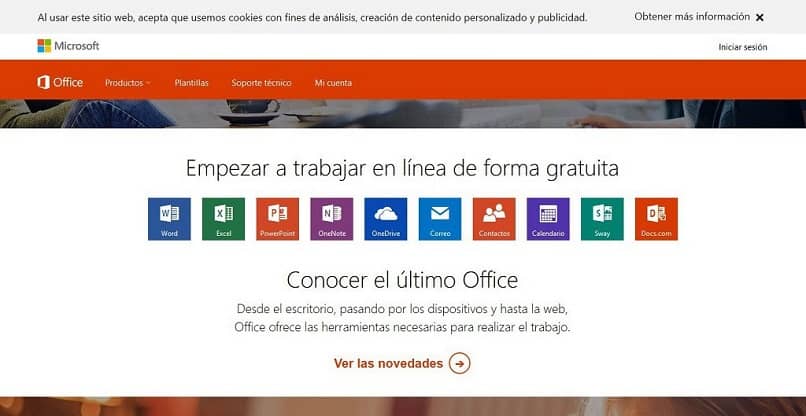
Task: Open the Docs.com tile
Action: (656, 219)
